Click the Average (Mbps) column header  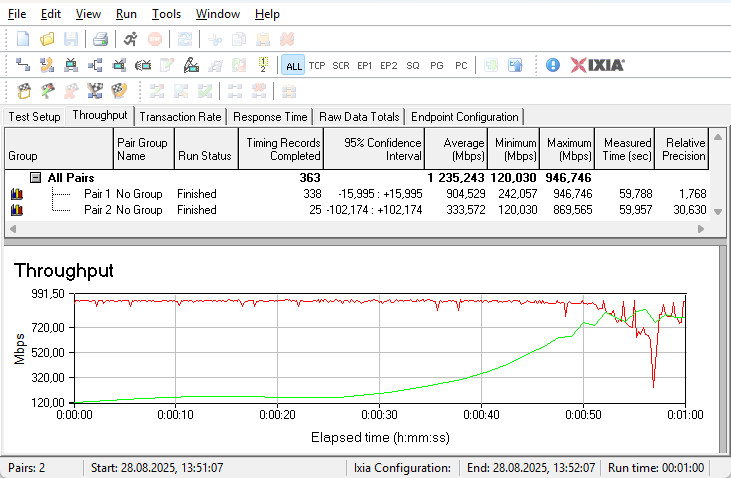(x=456, y=149)
